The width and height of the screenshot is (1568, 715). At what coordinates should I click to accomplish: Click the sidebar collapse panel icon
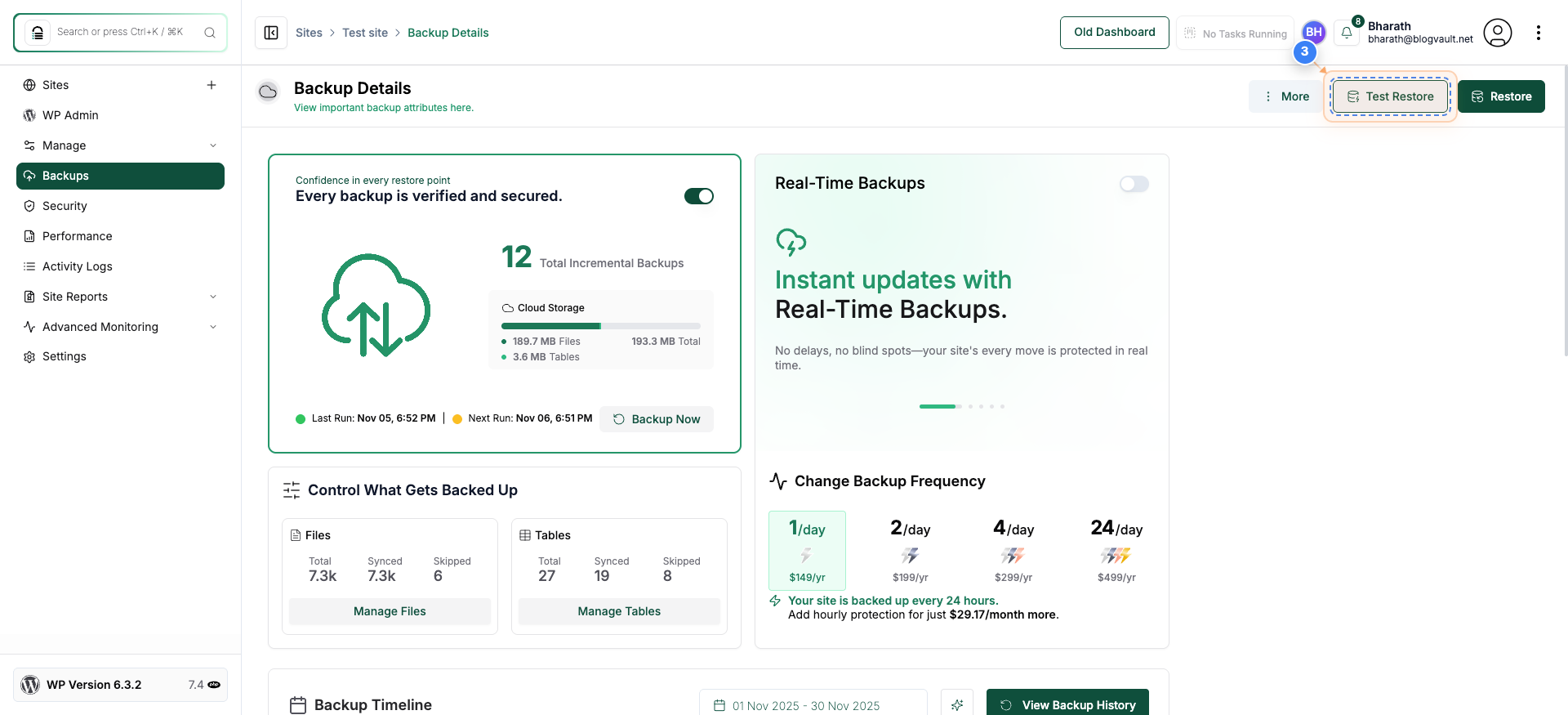pos(271,33)
